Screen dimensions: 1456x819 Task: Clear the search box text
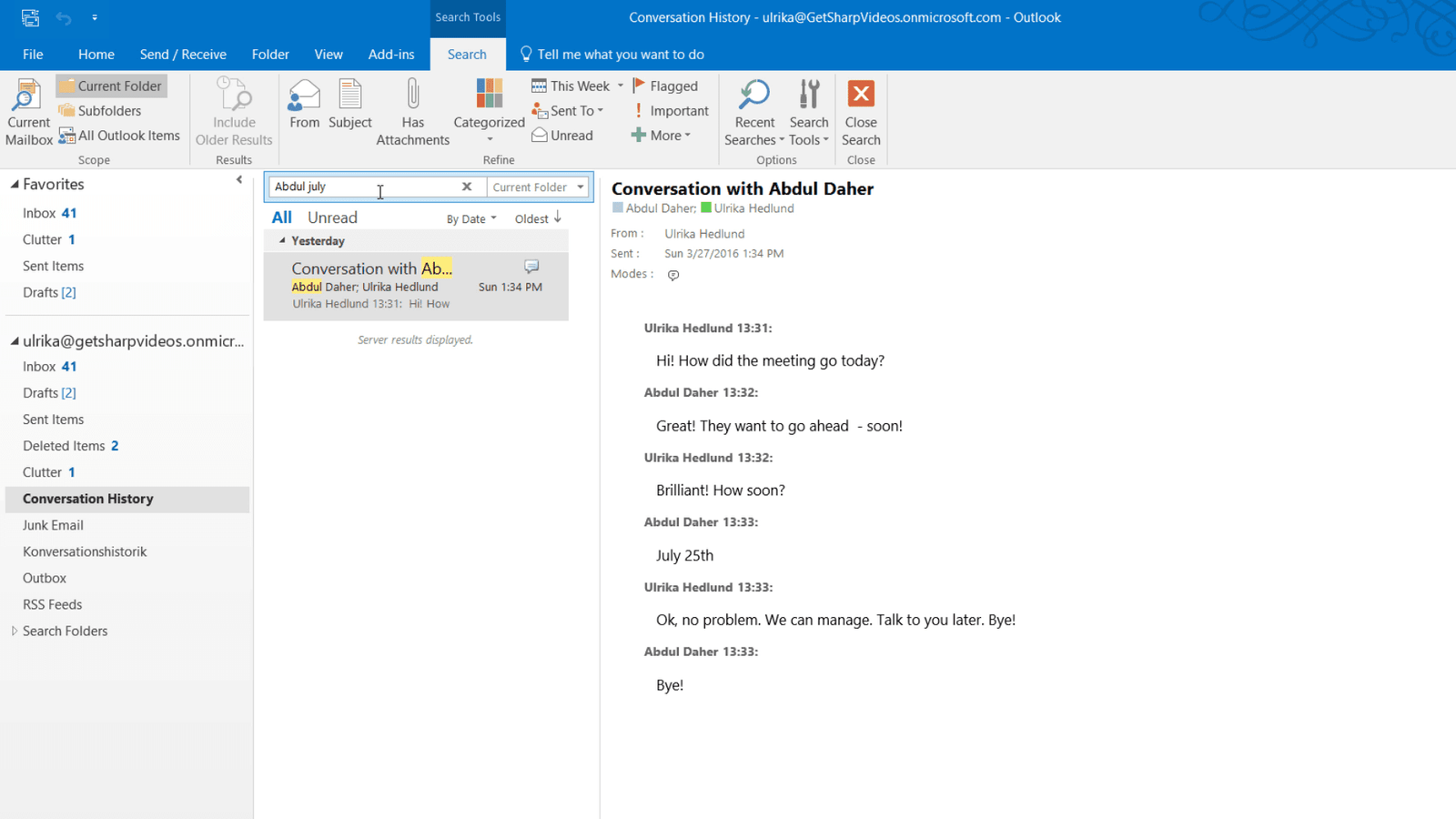pyautogui.click(x=467, y=187)
